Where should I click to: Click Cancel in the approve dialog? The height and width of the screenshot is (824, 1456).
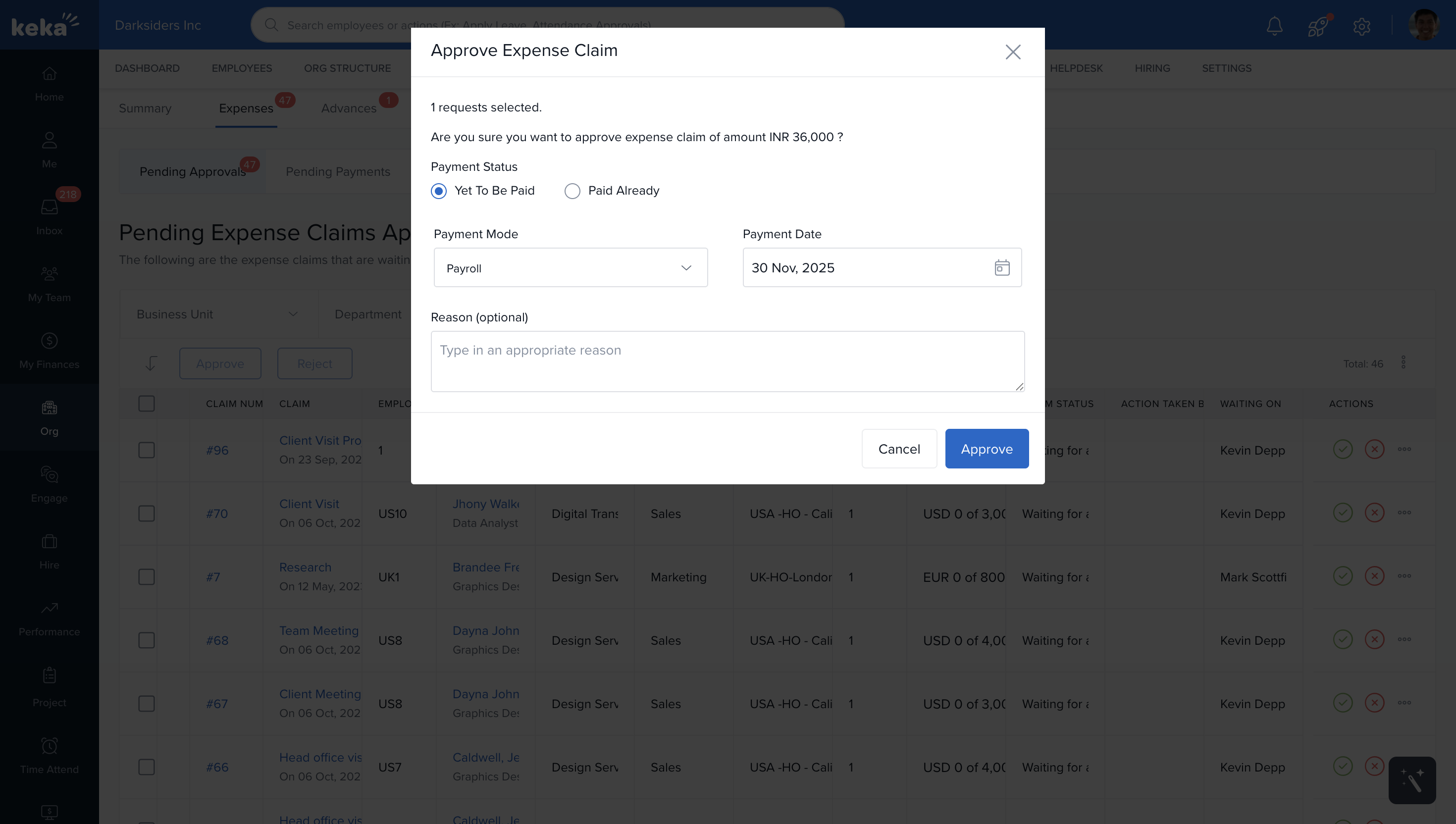pyautogui.click(x=899, y=449)
